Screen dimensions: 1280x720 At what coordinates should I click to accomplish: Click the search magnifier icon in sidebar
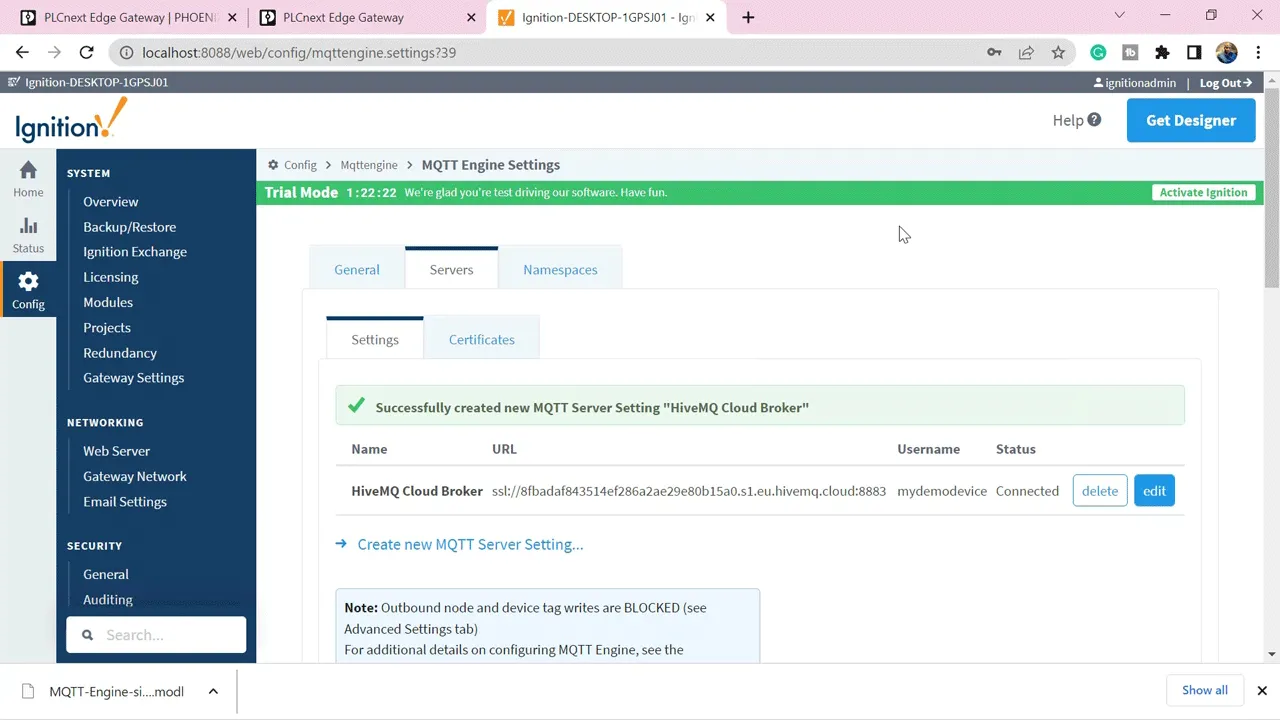click(87, 635)
